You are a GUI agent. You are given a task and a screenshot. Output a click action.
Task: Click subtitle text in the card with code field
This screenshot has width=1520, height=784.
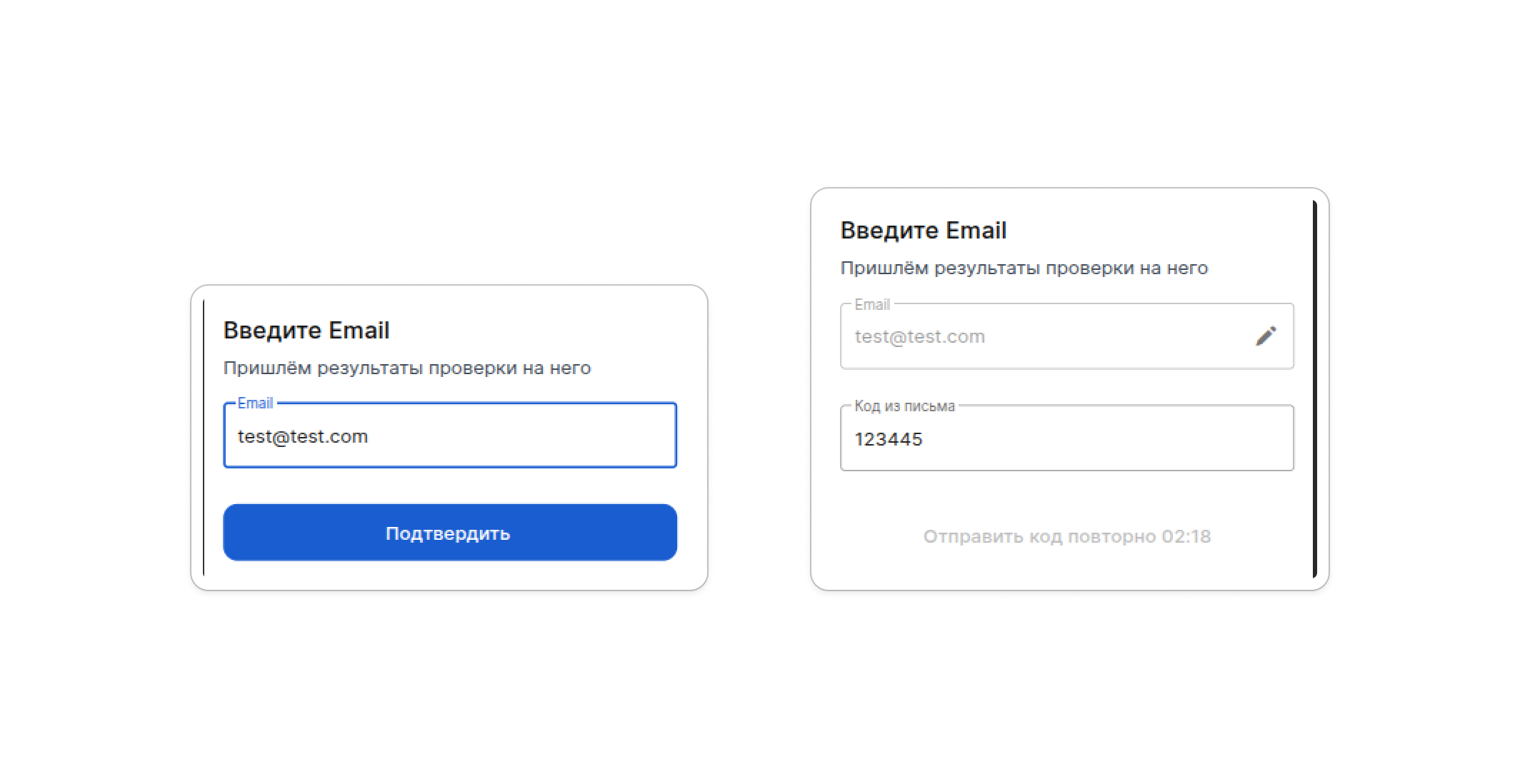click(x=1024, y=268)
